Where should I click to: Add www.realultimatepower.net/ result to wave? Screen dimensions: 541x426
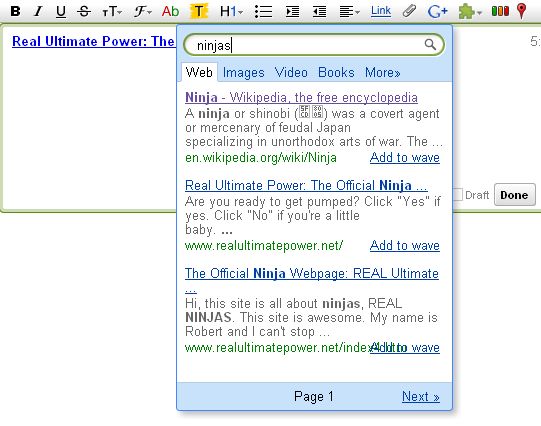(405, 246)
